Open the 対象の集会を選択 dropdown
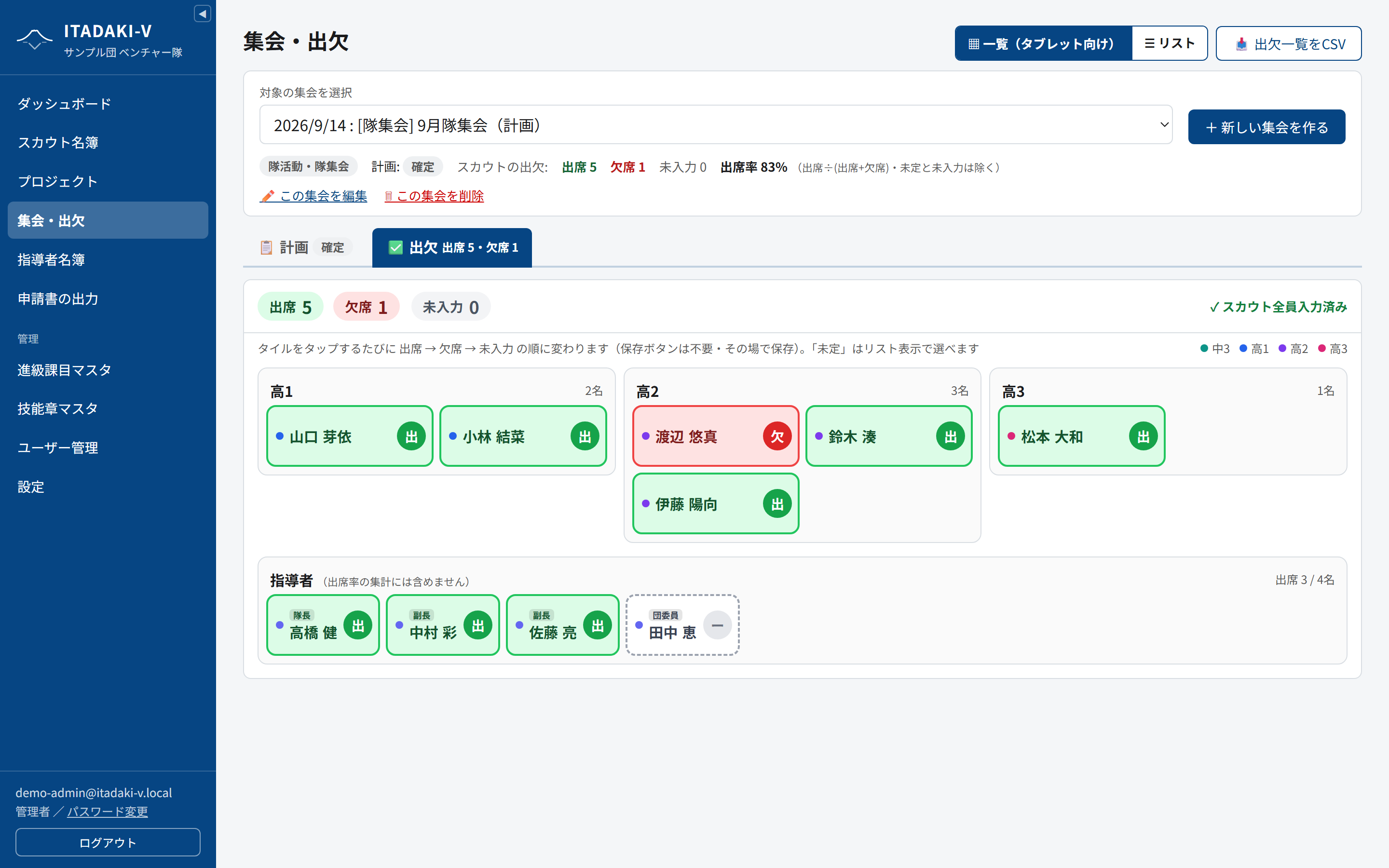 coord(716,124)
